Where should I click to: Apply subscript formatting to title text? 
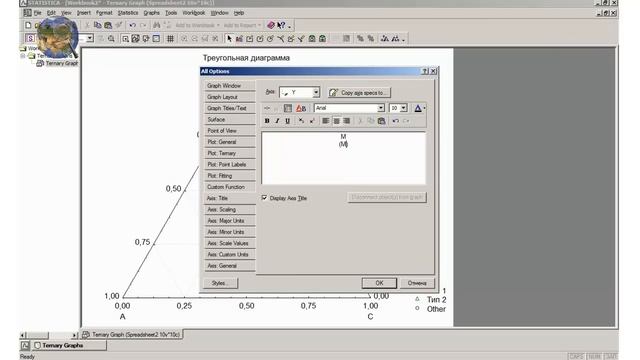click(301, 121)
